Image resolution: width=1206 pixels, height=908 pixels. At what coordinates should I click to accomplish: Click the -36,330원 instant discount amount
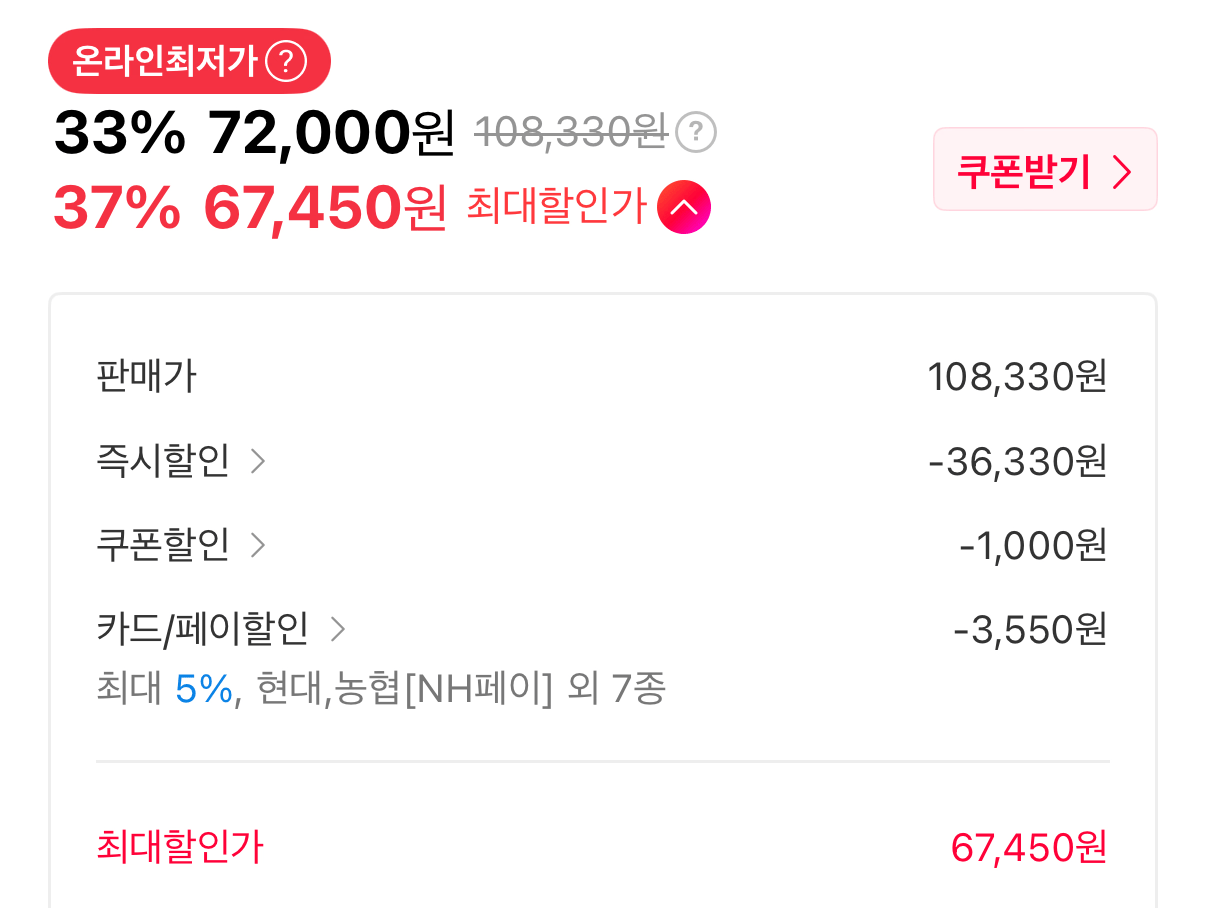coord(1017,462)
